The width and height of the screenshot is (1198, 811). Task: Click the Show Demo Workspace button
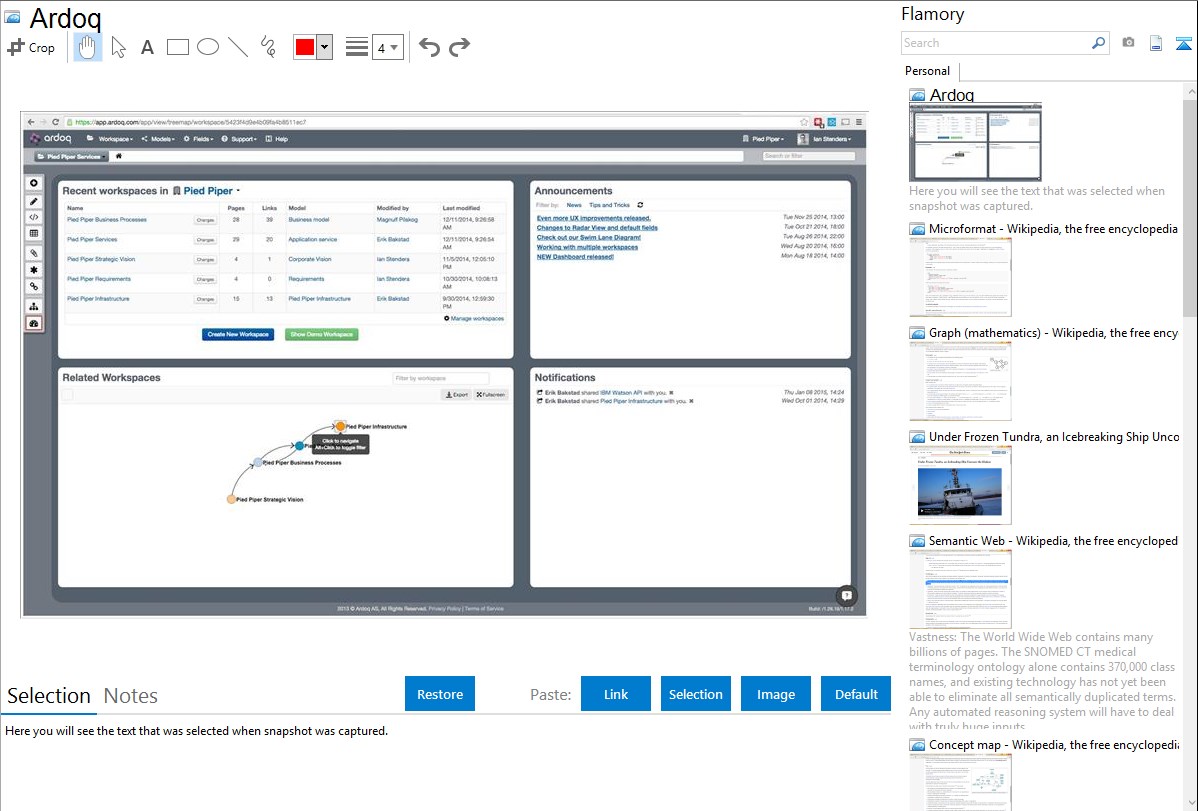coord(322,334)
